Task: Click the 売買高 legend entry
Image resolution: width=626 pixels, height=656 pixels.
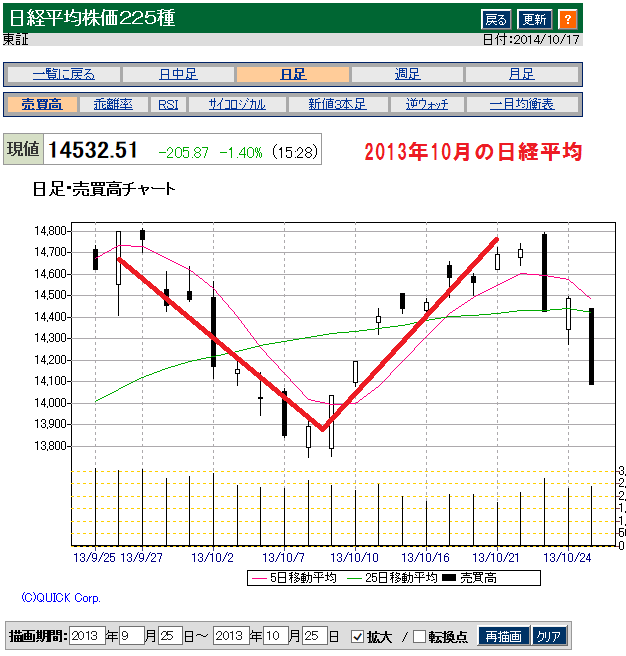Action: point(470,578)
